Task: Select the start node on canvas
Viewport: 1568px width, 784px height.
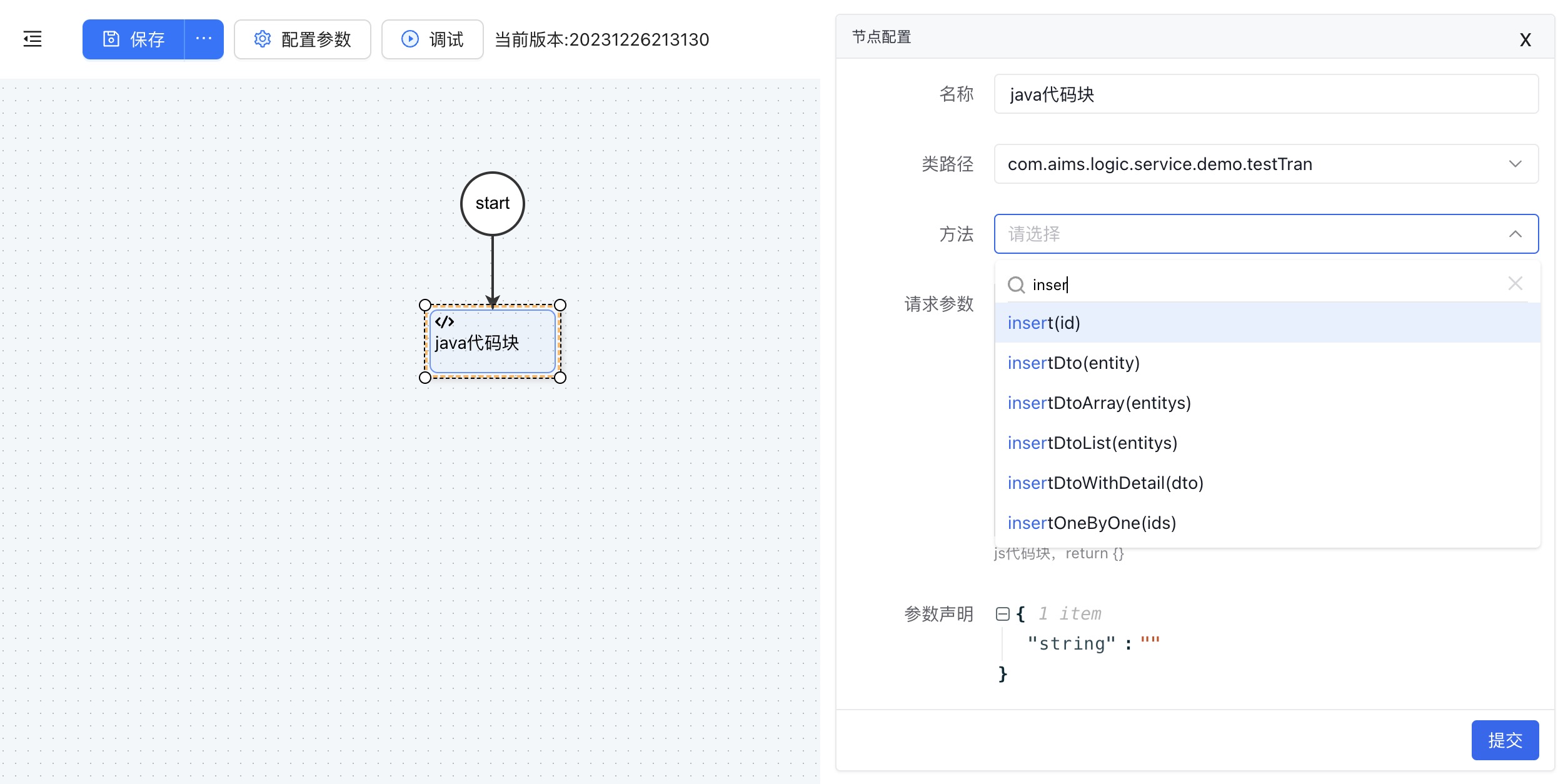Action: click(x=493, y=204)
